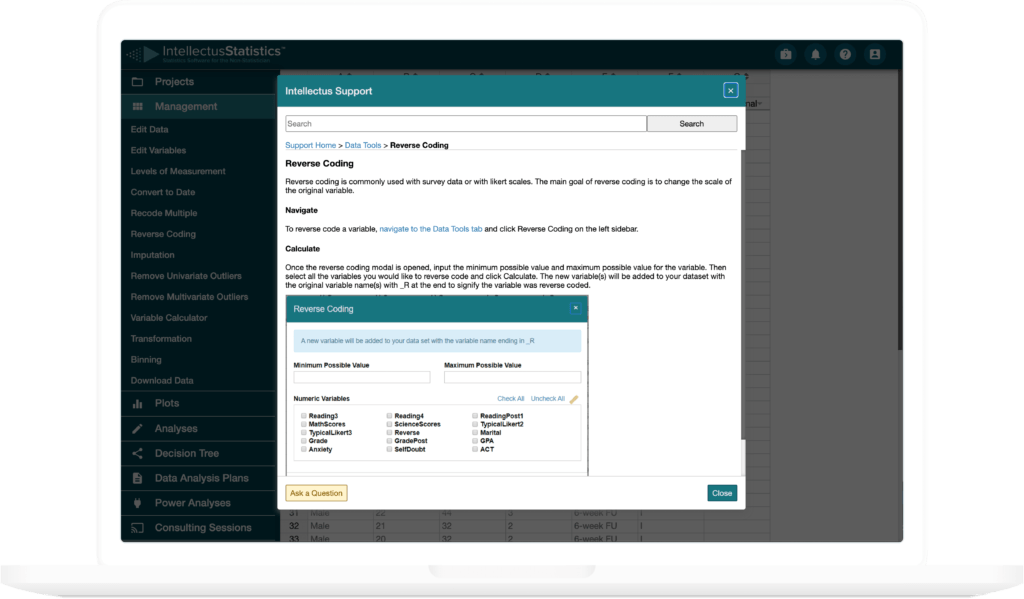Screen dimensions: 1024x599
Task: Select Recode Multiple in sidebar
Action: tap(164, 213)
